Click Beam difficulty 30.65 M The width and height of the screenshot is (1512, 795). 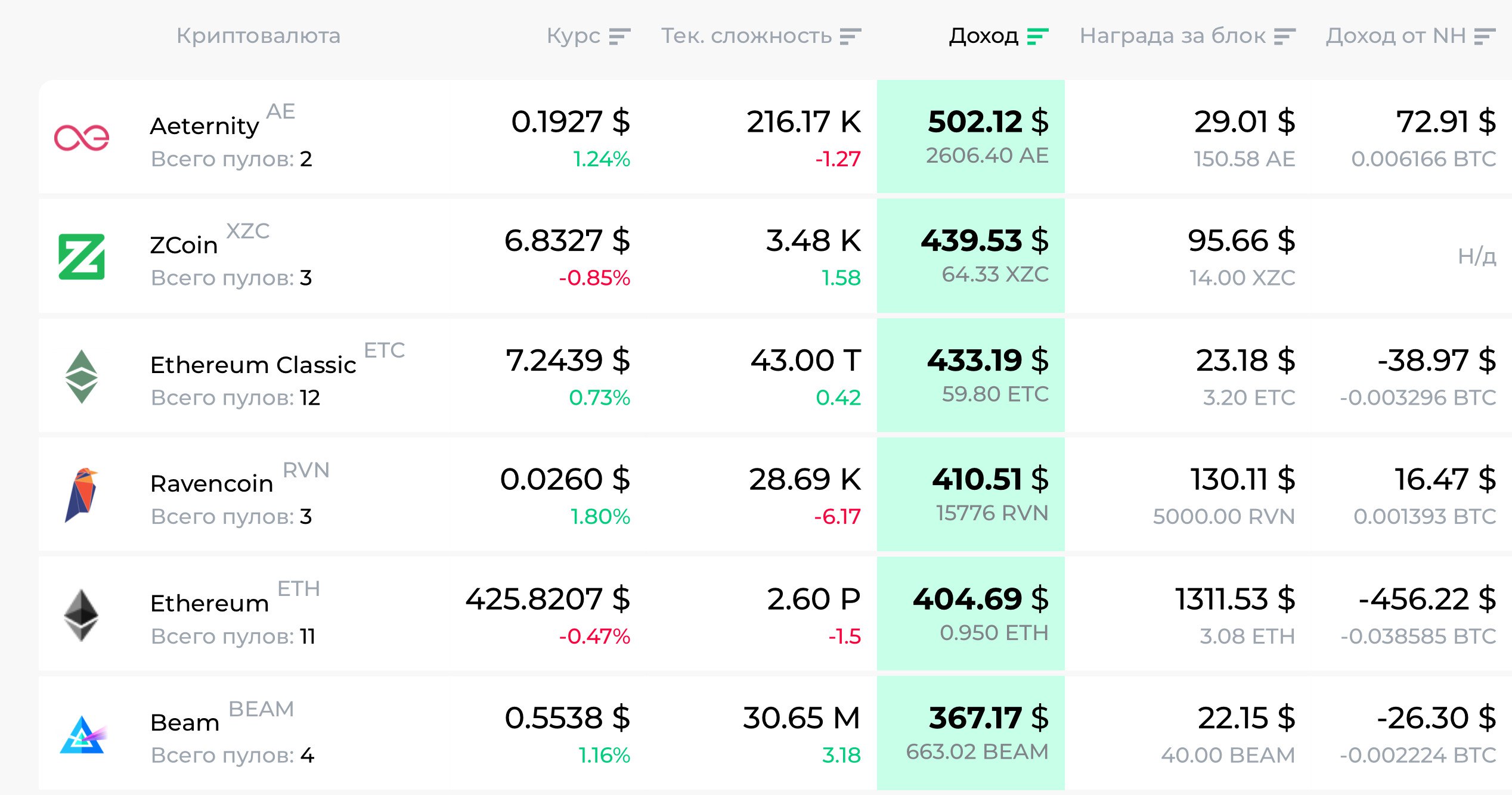click(802, 718)
